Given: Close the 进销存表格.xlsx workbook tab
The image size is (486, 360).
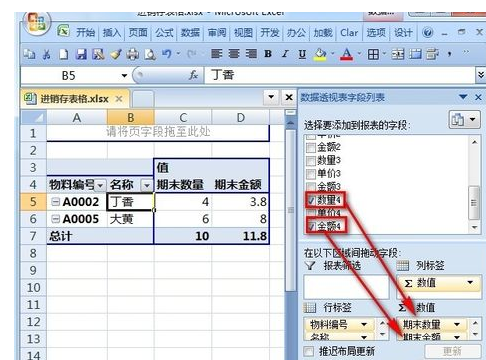Looking at the screenshot, I should 119,99.
